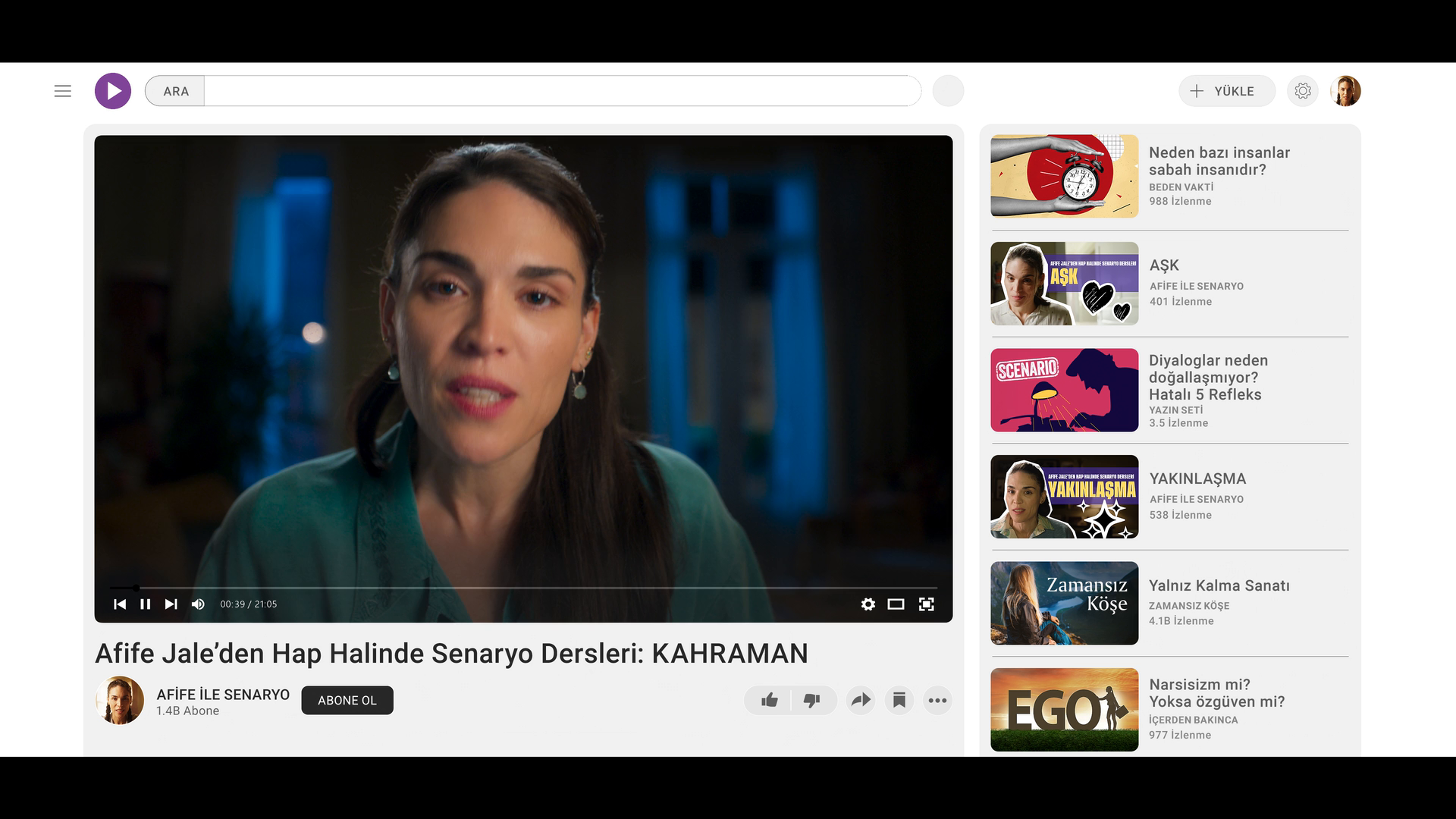Screen dimensions: 1456x819
Task: Pause the video
Action: [146, 604]
